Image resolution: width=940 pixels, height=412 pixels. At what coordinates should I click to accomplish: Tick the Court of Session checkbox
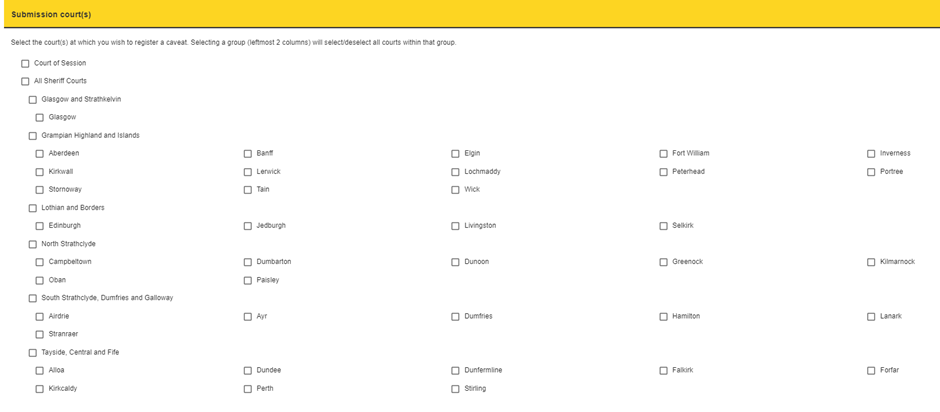[25, 64]
